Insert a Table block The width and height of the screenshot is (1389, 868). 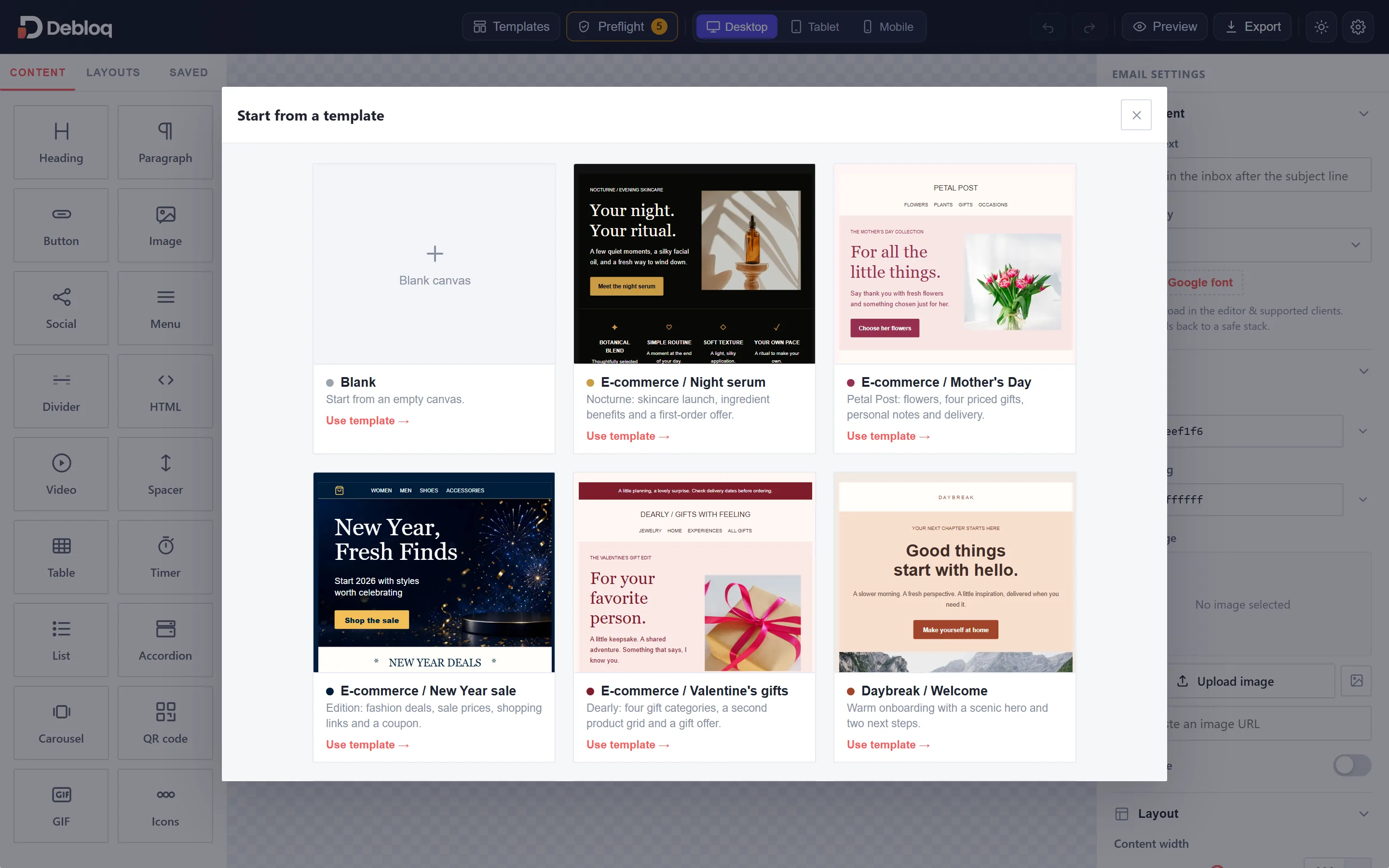click(61, 557)
